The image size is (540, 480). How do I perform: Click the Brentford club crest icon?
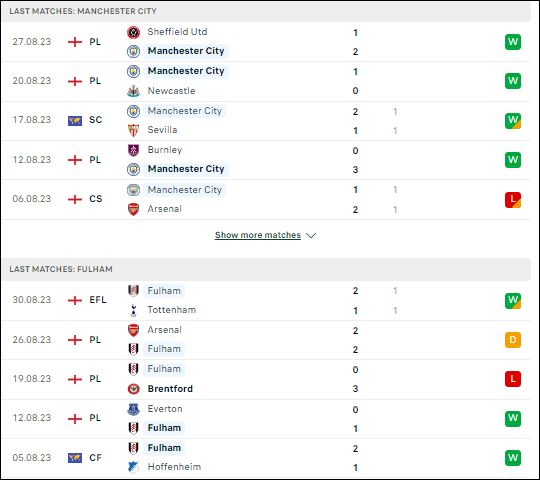(133, 389)
